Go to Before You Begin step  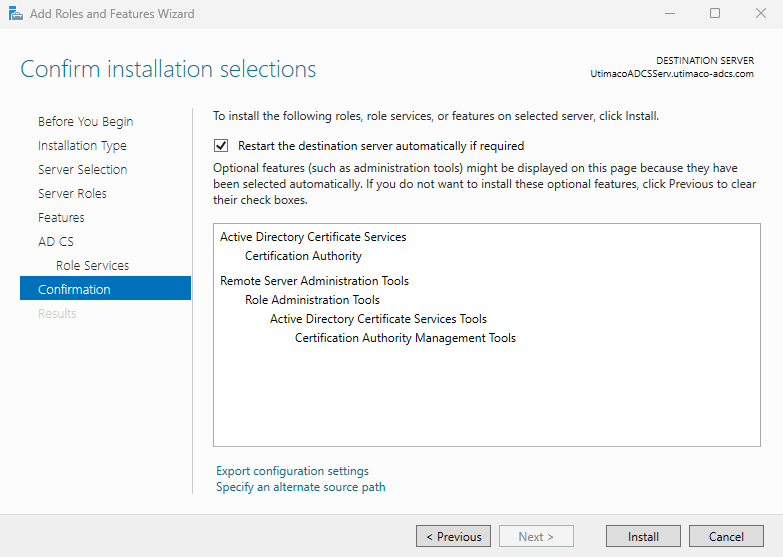tap(85, 122)
